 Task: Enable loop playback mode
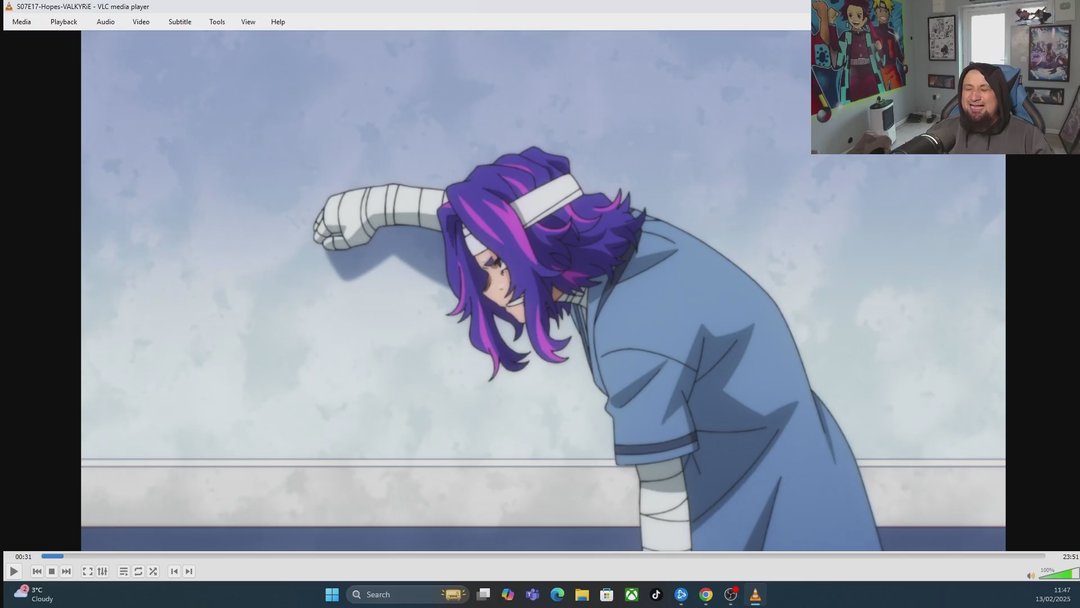(x=138, y=571)
